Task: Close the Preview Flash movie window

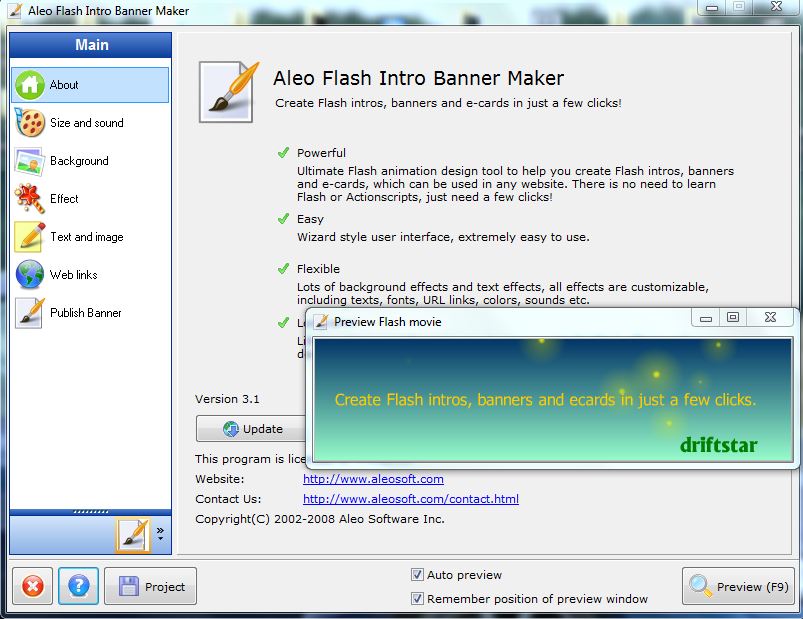Action: click(x=770, y=317)
